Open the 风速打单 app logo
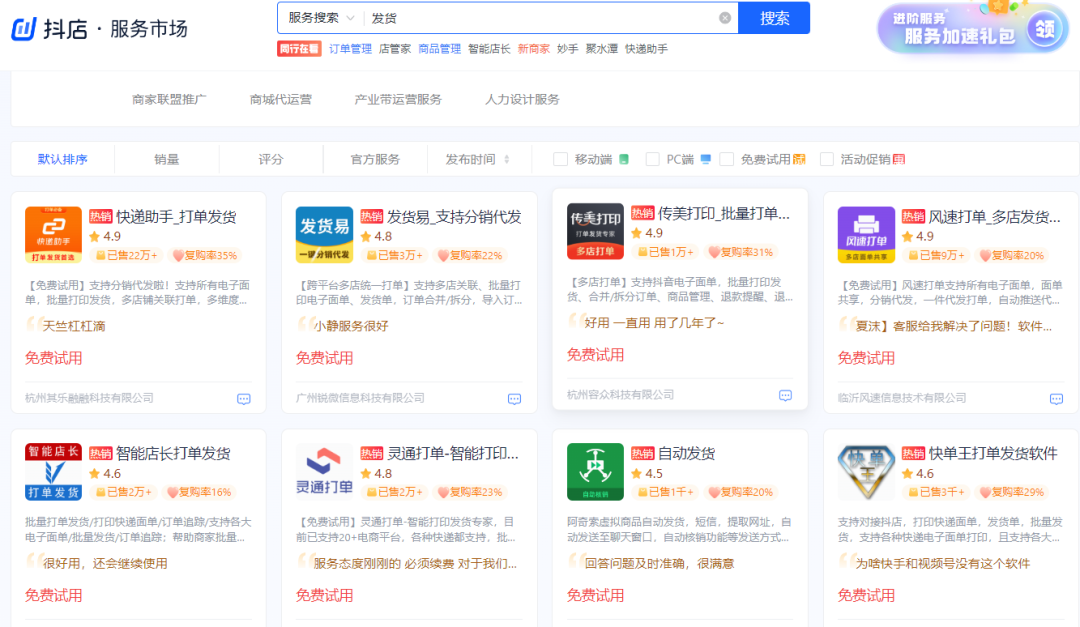1080x627 pixels. click(866, 234)
